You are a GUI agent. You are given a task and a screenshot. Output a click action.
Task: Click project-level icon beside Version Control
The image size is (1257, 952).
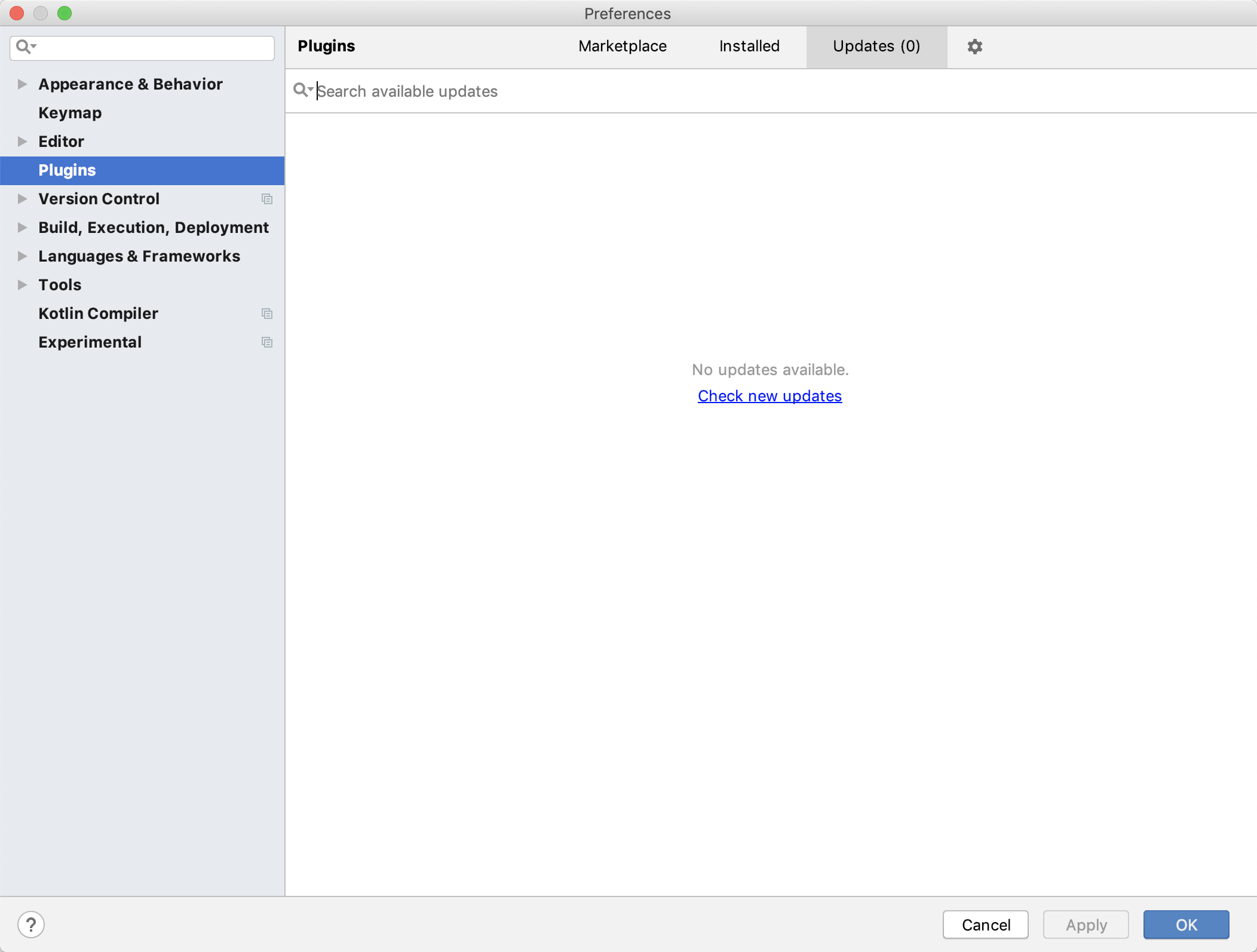267,199
